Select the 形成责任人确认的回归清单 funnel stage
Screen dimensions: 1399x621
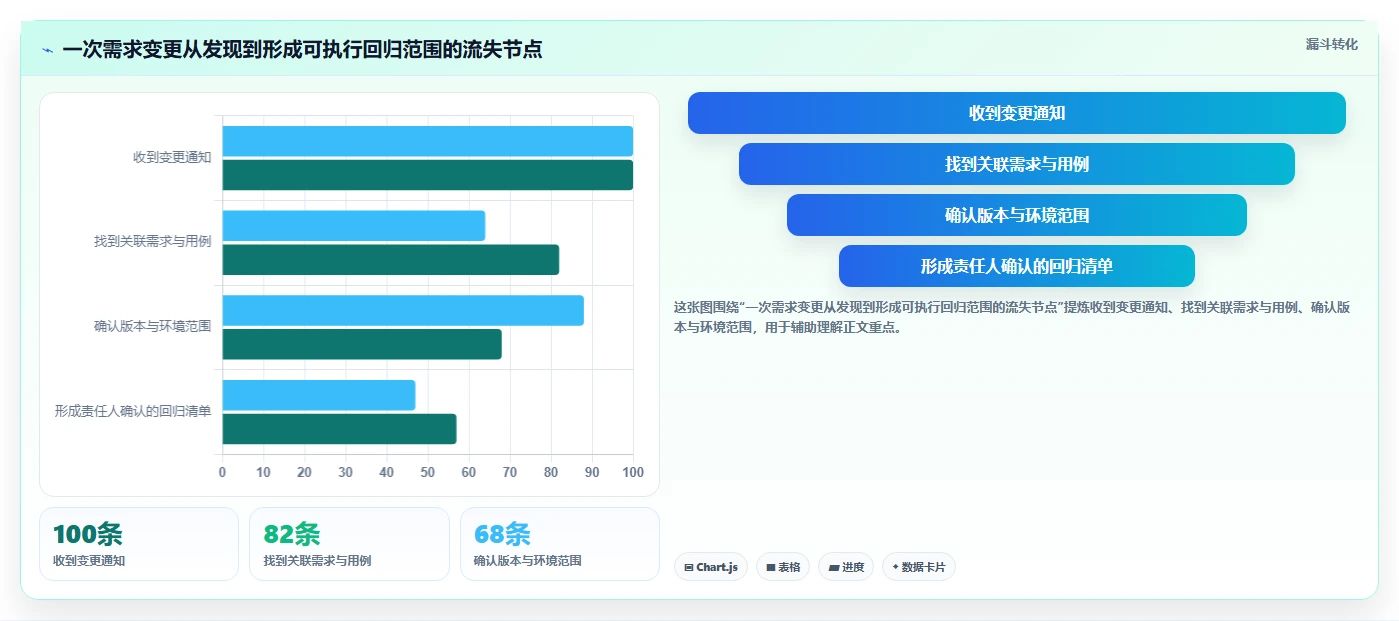1016,266
